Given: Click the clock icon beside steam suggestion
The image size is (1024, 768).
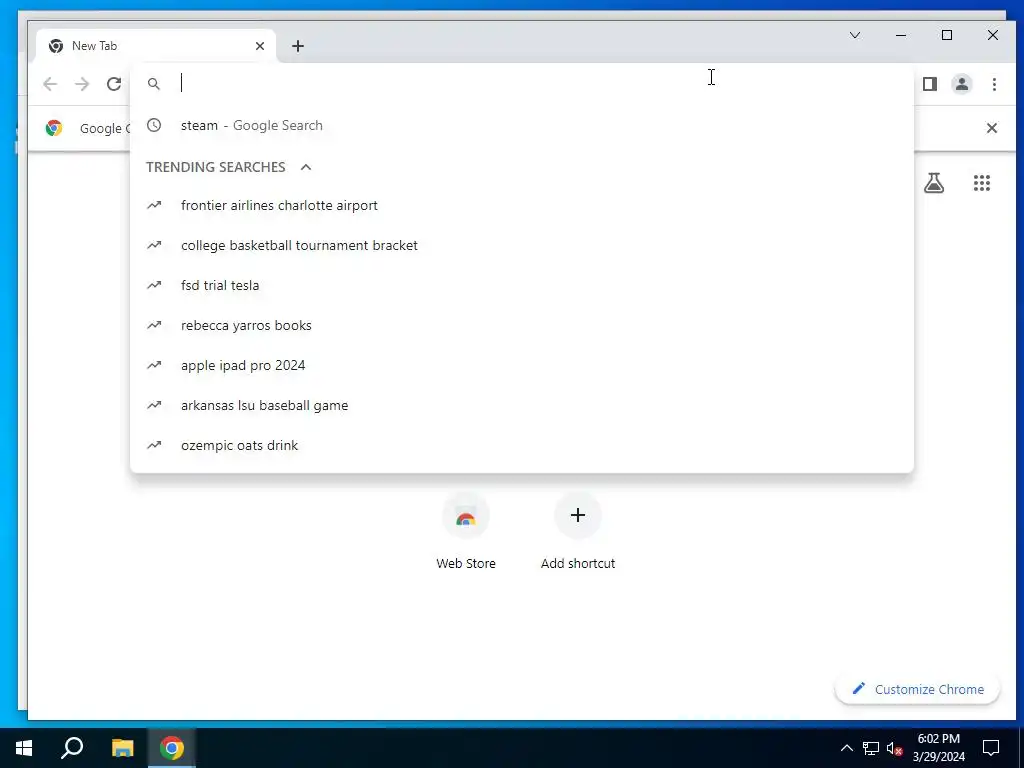Looking at the screenshot, I should pos(153,125).
